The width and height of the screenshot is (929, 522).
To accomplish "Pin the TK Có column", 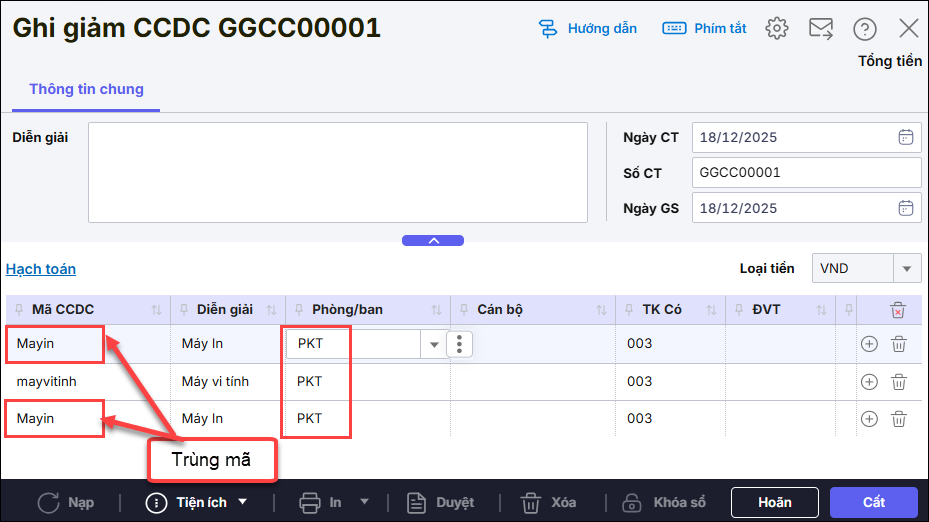I will [629, 309].
